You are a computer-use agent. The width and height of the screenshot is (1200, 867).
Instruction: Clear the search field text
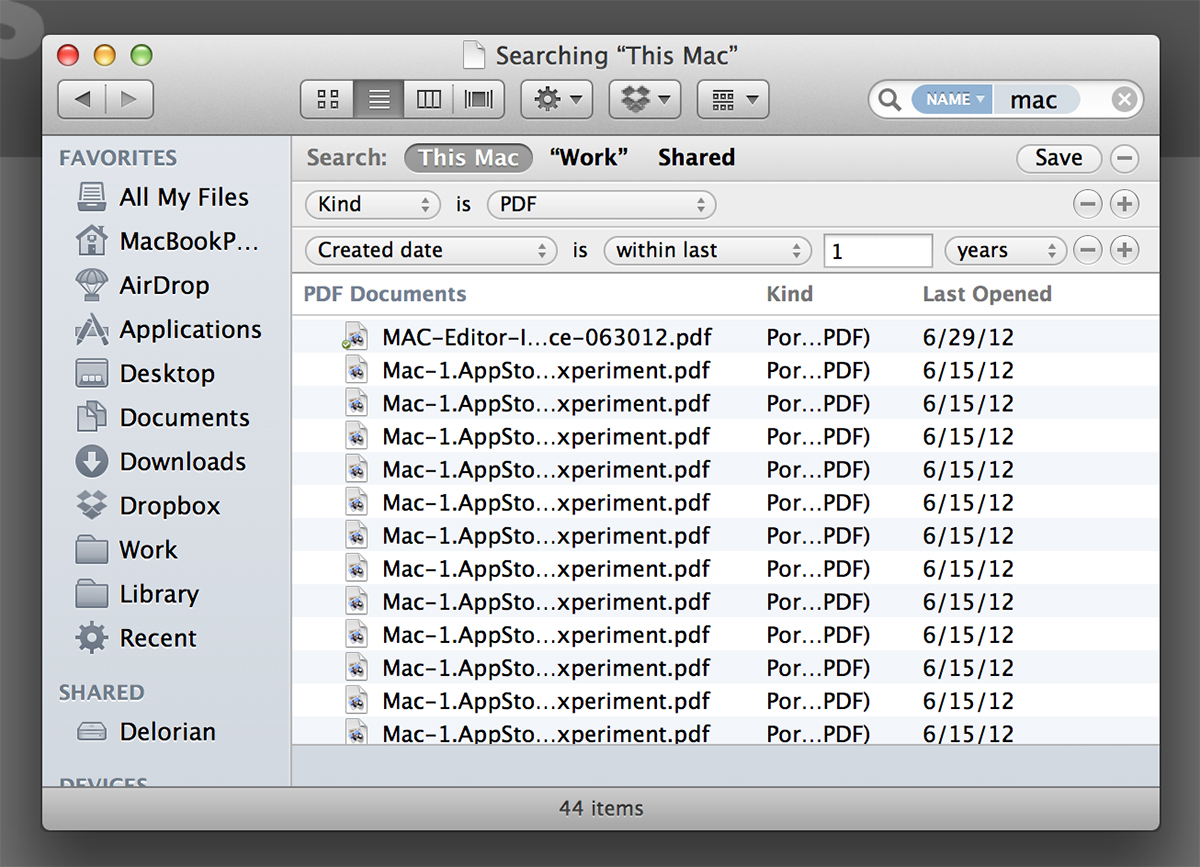click(1124, 100)
